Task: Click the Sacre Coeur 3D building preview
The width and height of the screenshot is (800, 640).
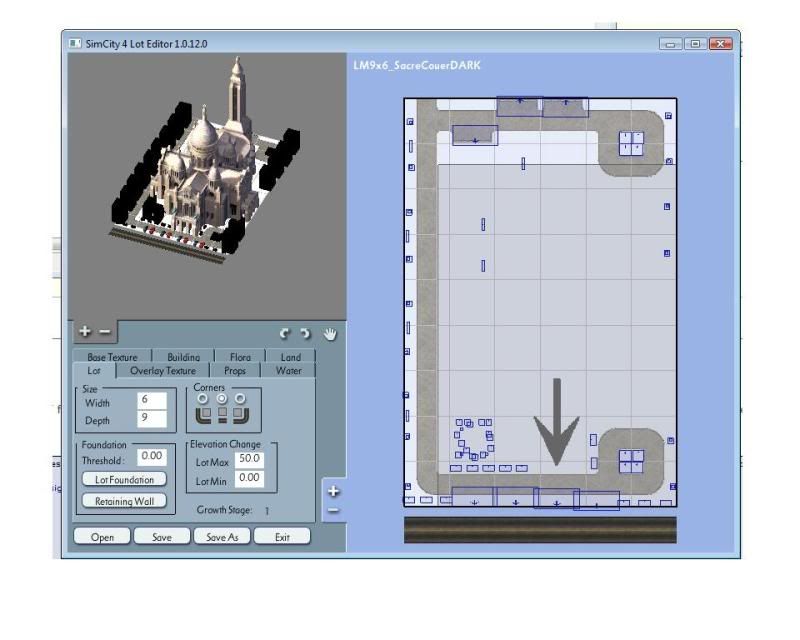Action: [x=206, y=158]
